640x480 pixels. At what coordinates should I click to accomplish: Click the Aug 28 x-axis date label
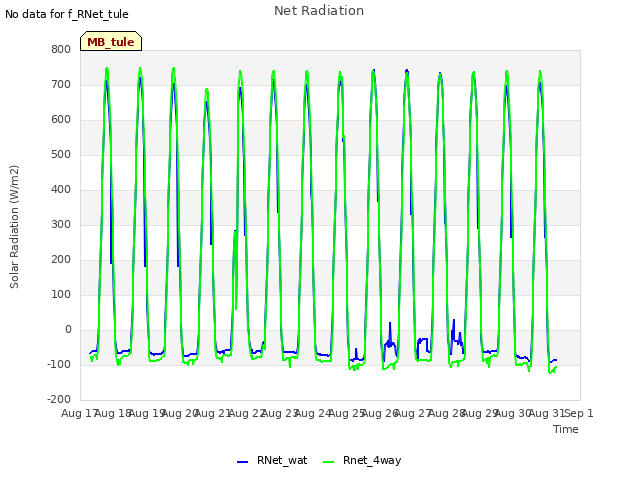[x=446, y=413]
